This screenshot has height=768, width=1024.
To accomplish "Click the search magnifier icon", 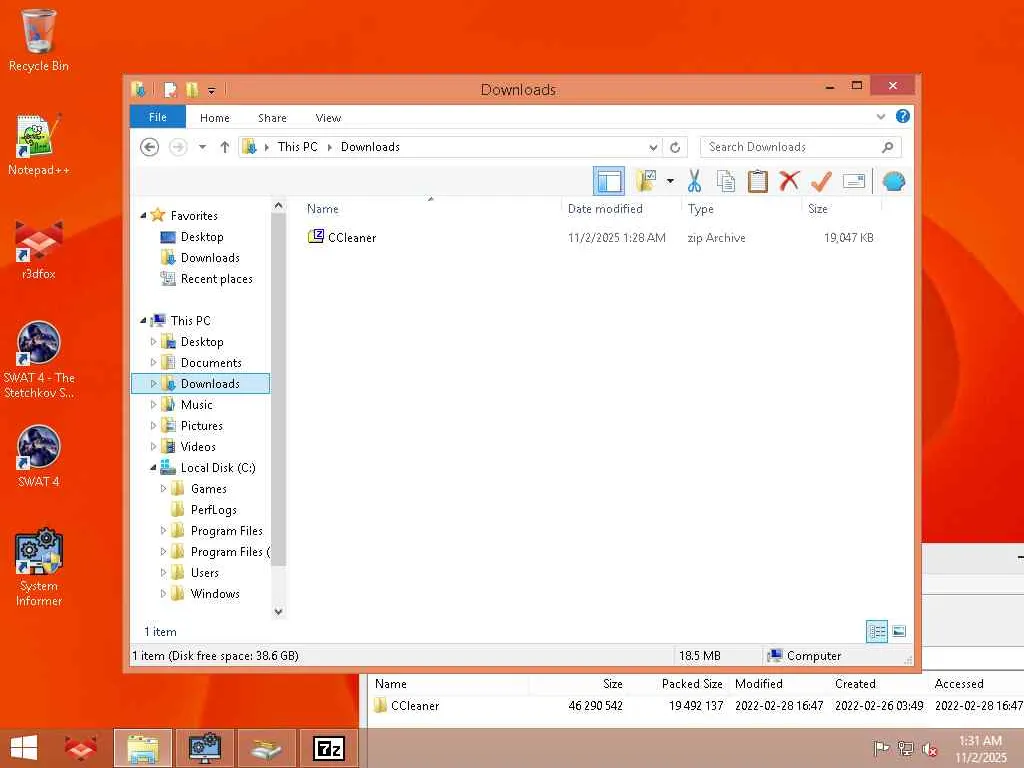I will [888, 147].
